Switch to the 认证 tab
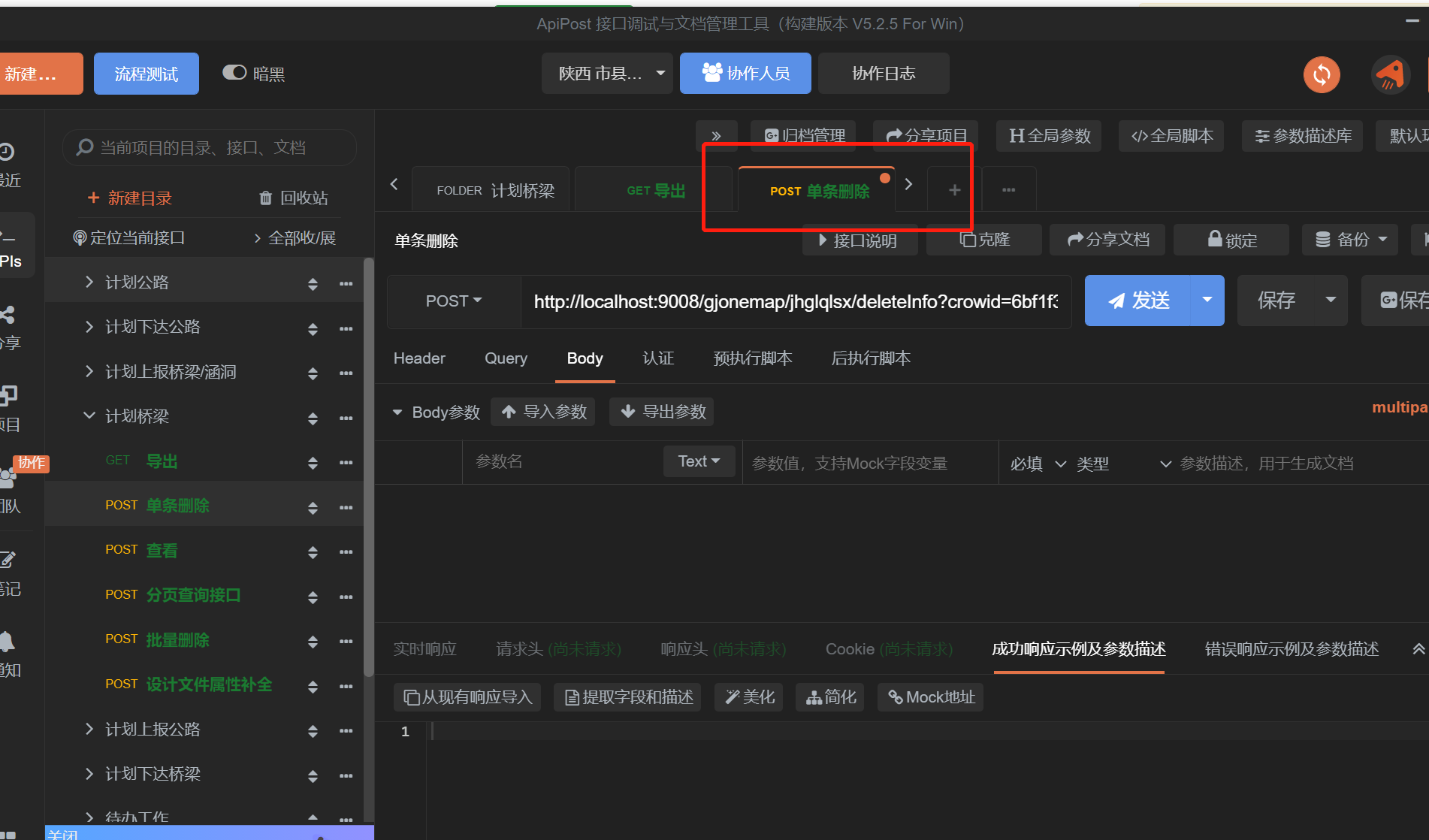This screenshot has width=1429, height=840. click(x=658, y=358)
